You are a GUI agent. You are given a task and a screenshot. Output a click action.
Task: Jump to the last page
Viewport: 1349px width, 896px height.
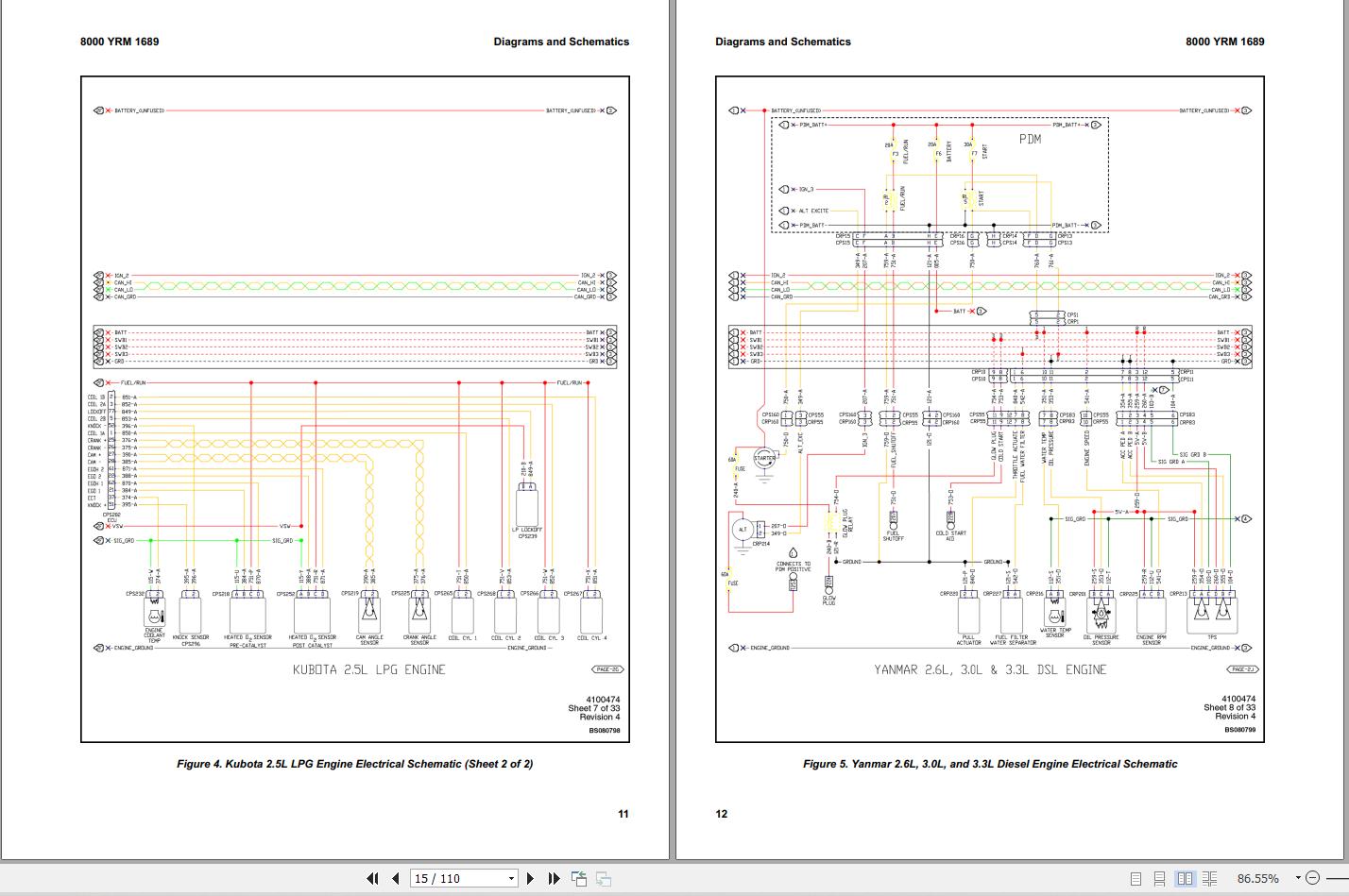tap(554, 878)
